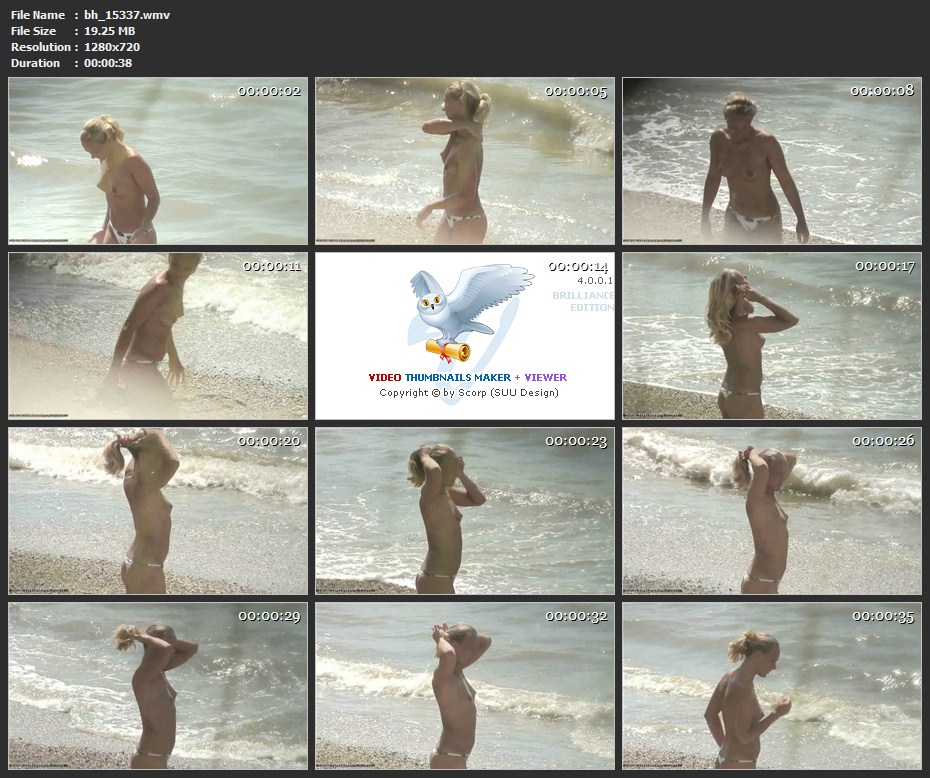
Task: Click the Video Thumbnails Maker + Viewer title
Action: coord(467,377)
